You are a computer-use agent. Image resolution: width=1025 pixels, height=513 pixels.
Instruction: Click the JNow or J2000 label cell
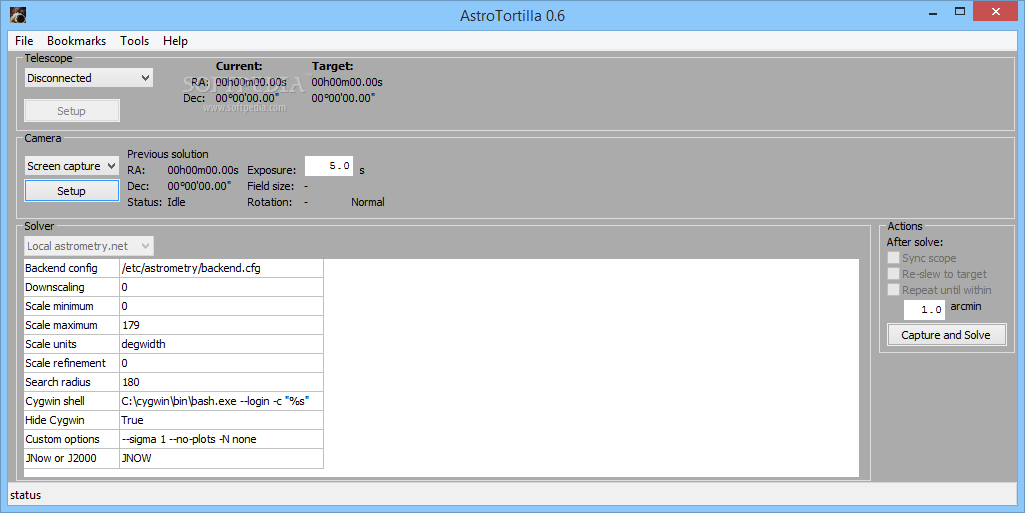(x=71, y=458)
